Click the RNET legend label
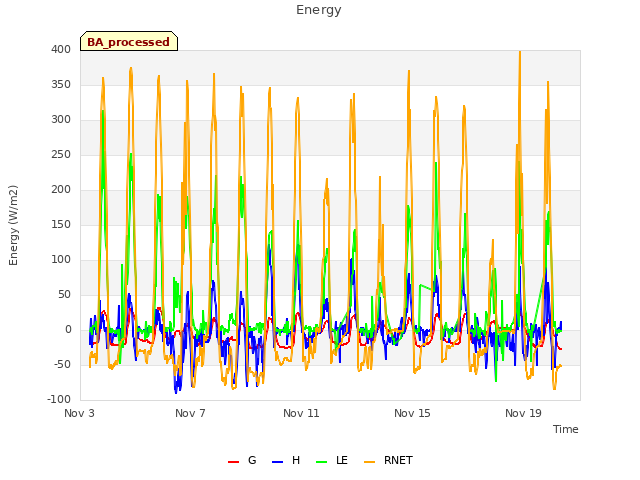Viewport: 640px width, 480px height. [x=398, y=460]
